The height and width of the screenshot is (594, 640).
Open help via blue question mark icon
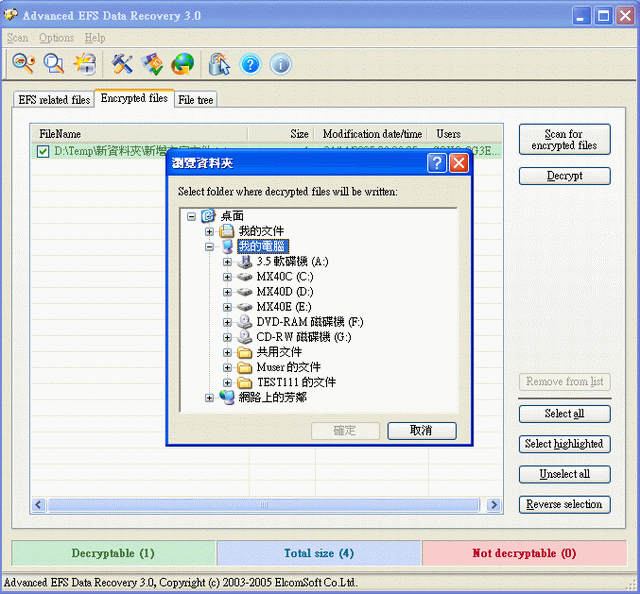[250, 65]
